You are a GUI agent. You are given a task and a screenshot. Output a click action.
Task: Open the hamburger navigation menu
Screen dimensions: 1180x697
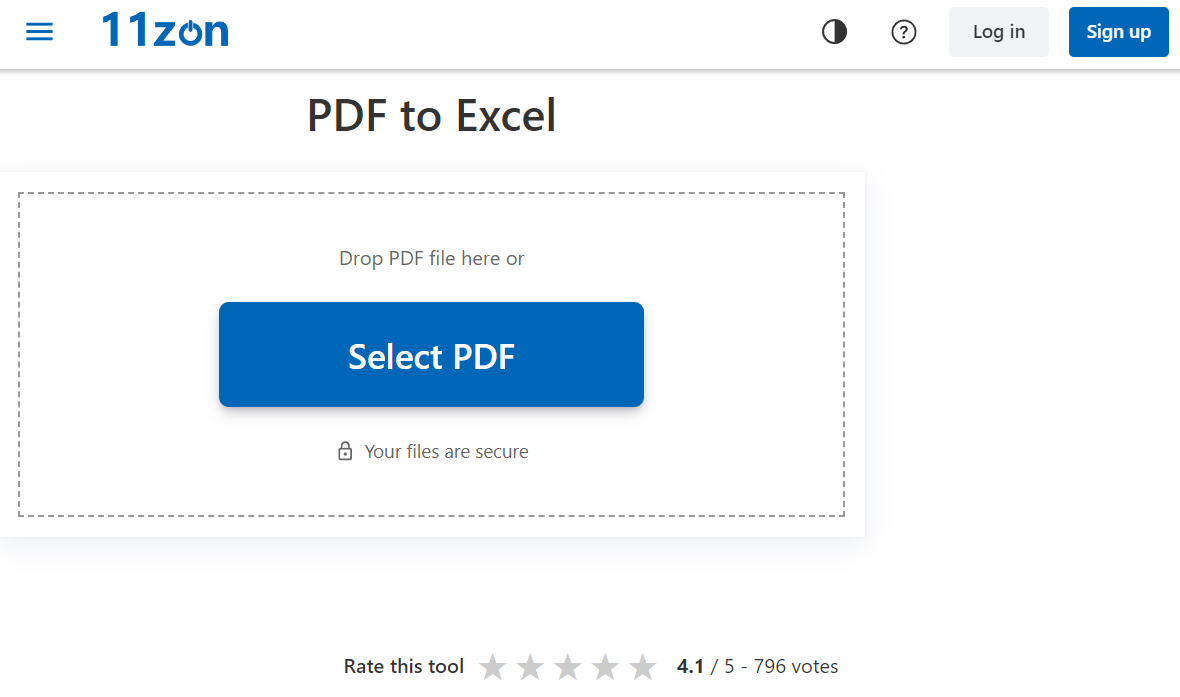tap(39, 32)
